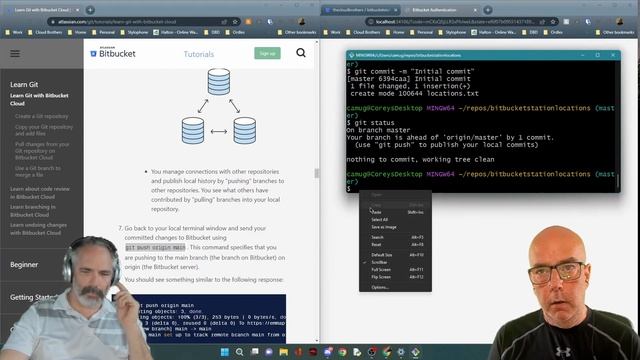Open Learn about code review in Bitbucket Cloud
Image resolution: width=640 pixels, height=360 pixels.
pyautogui.click(x=40, y=193)
